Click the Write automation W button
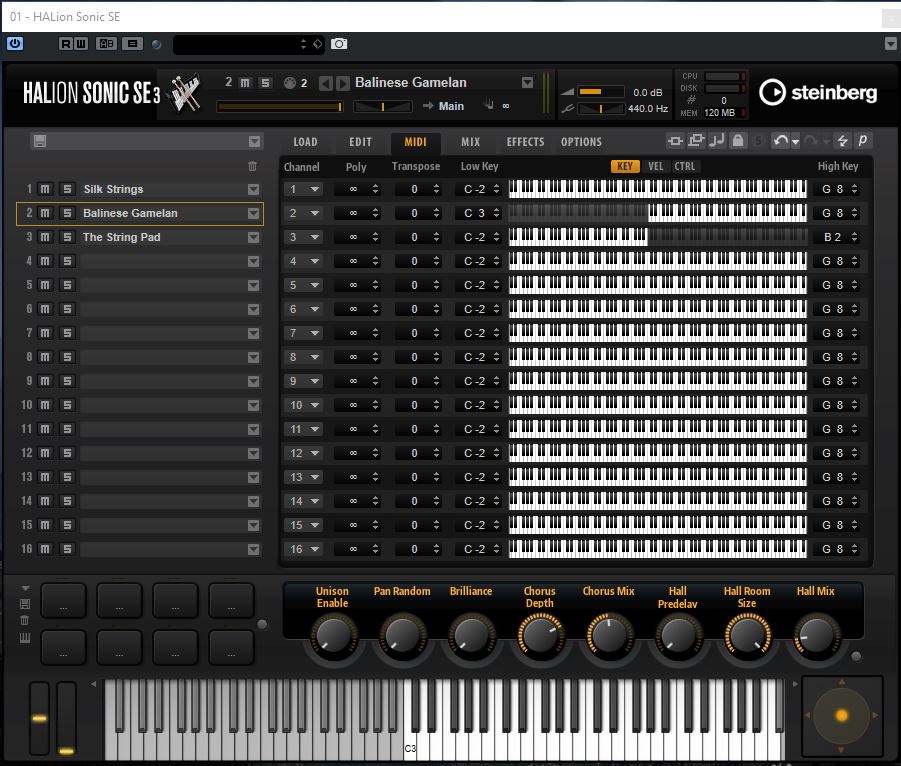901x766 pixels. coord(81,44)
